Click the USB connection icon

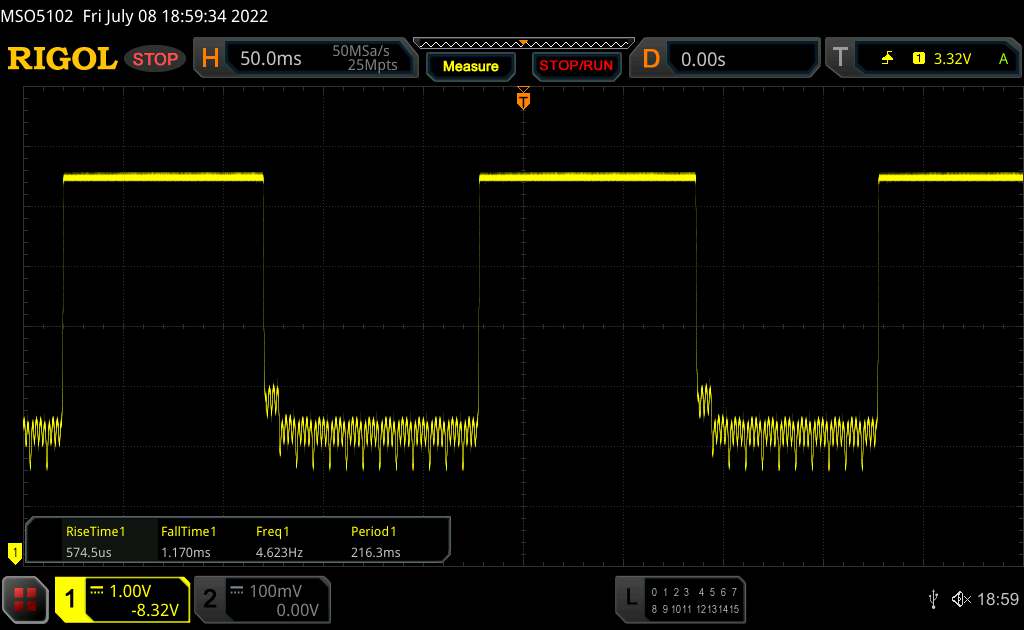tap(933, 599)
